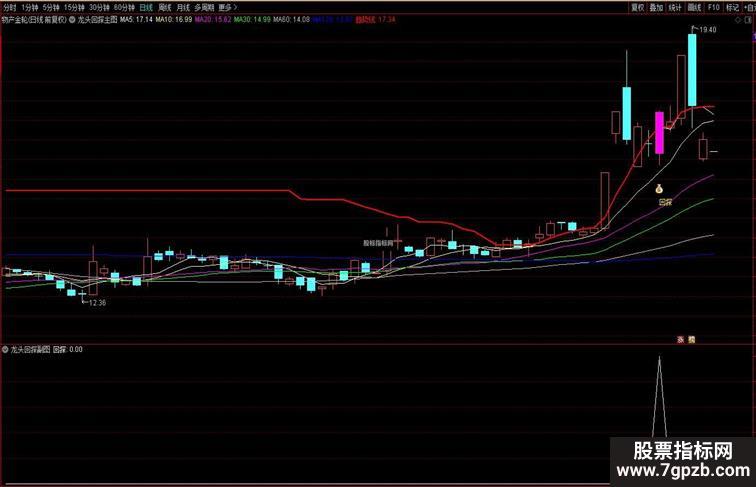Click the +自选 add to watchlist button
The image size is (756, 487).
[750, 7]
